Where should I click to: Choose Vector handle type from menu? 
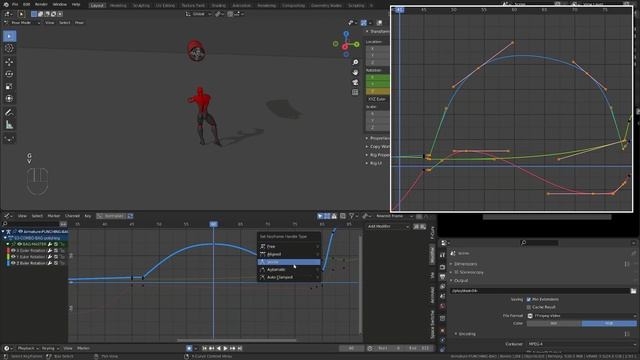[289, 262]
